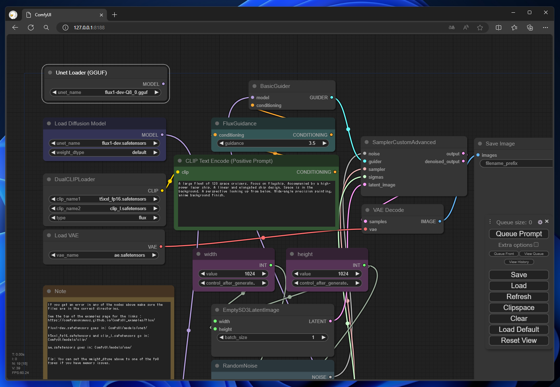Image resolution: width=560 pixels, height=387 pixels.
Task: Open the split screen icon in the browser toolbar
Action: [x=499, y=27]
